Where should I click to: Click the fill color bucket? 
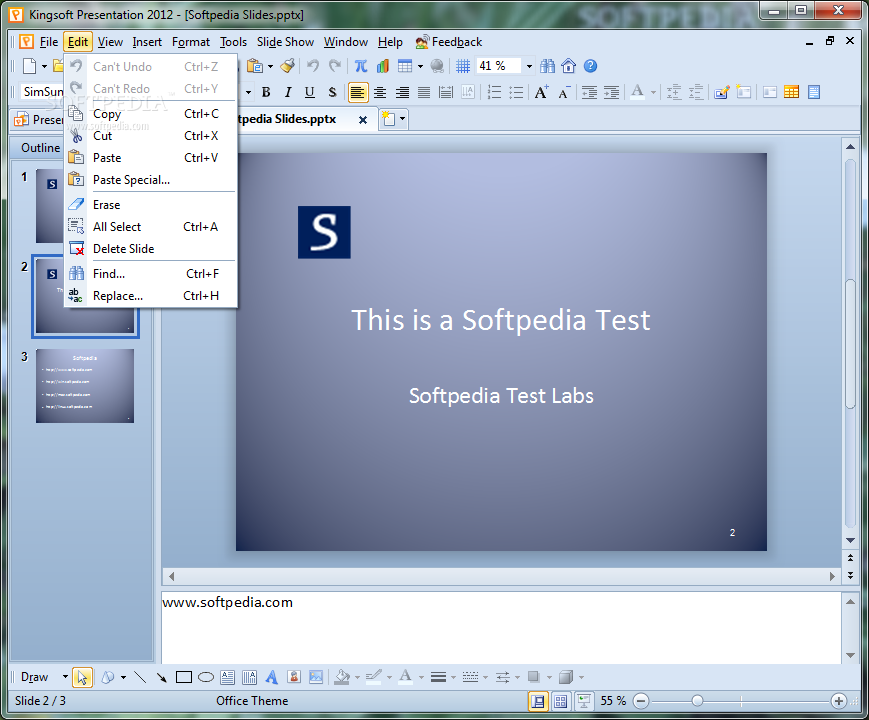coord(343,677)
